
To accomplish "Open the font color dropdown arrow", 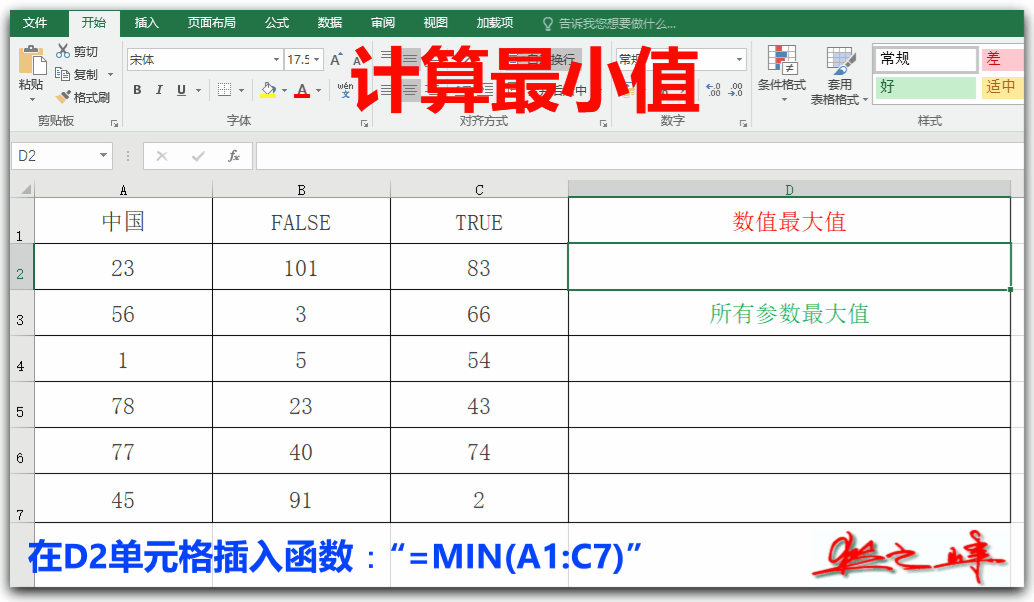I will point(319,90).
